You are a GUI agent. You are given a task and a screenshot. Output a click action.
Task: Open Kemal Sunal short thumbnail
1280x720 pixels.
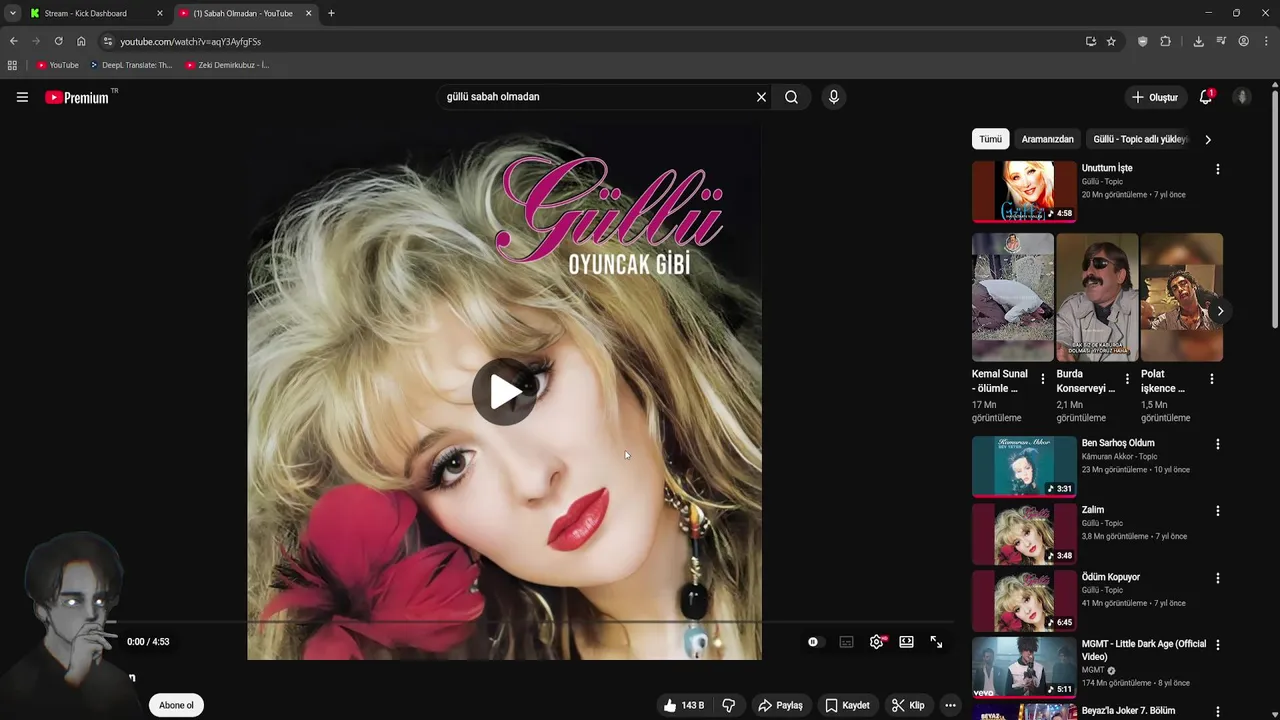click(x=1013, y=297)
